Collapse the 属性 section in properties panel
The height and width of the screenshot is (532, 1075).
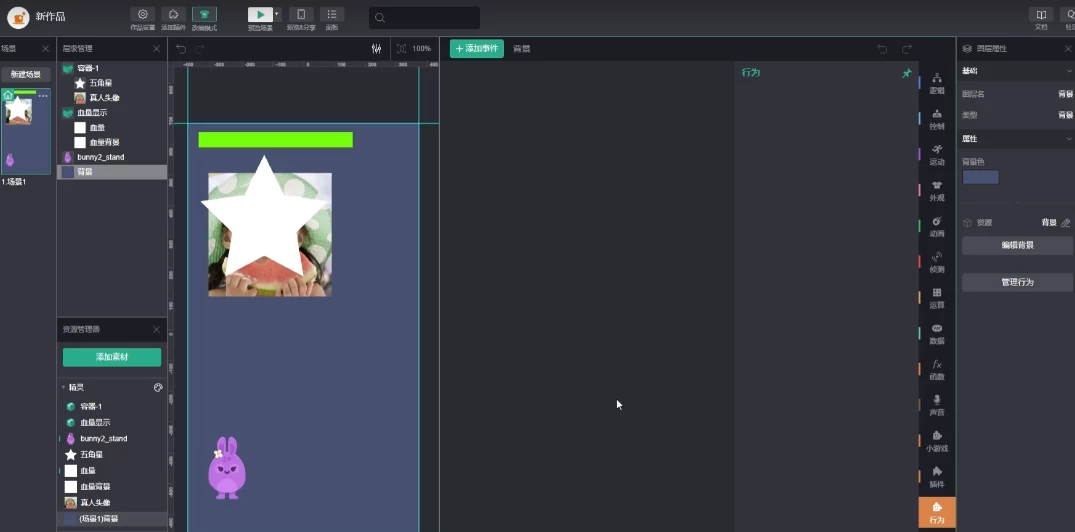[1069, 139]
